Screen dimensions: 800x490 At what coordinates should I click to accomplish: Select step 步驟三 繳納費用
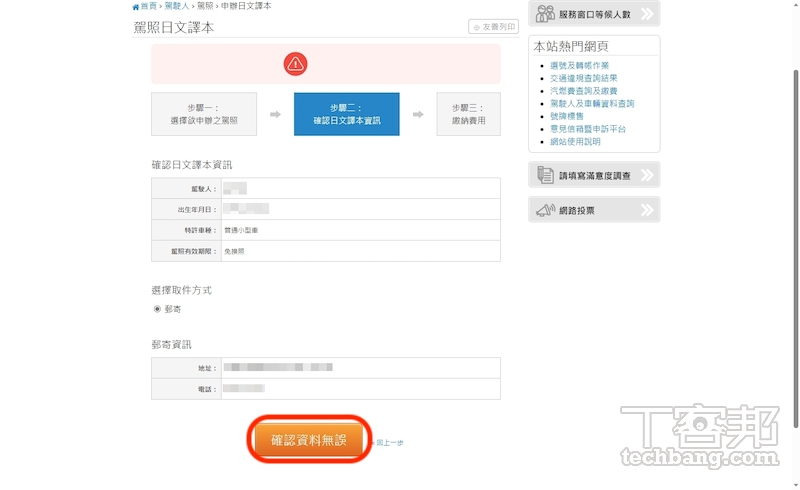pyautogui.click(x=468, y=114)
